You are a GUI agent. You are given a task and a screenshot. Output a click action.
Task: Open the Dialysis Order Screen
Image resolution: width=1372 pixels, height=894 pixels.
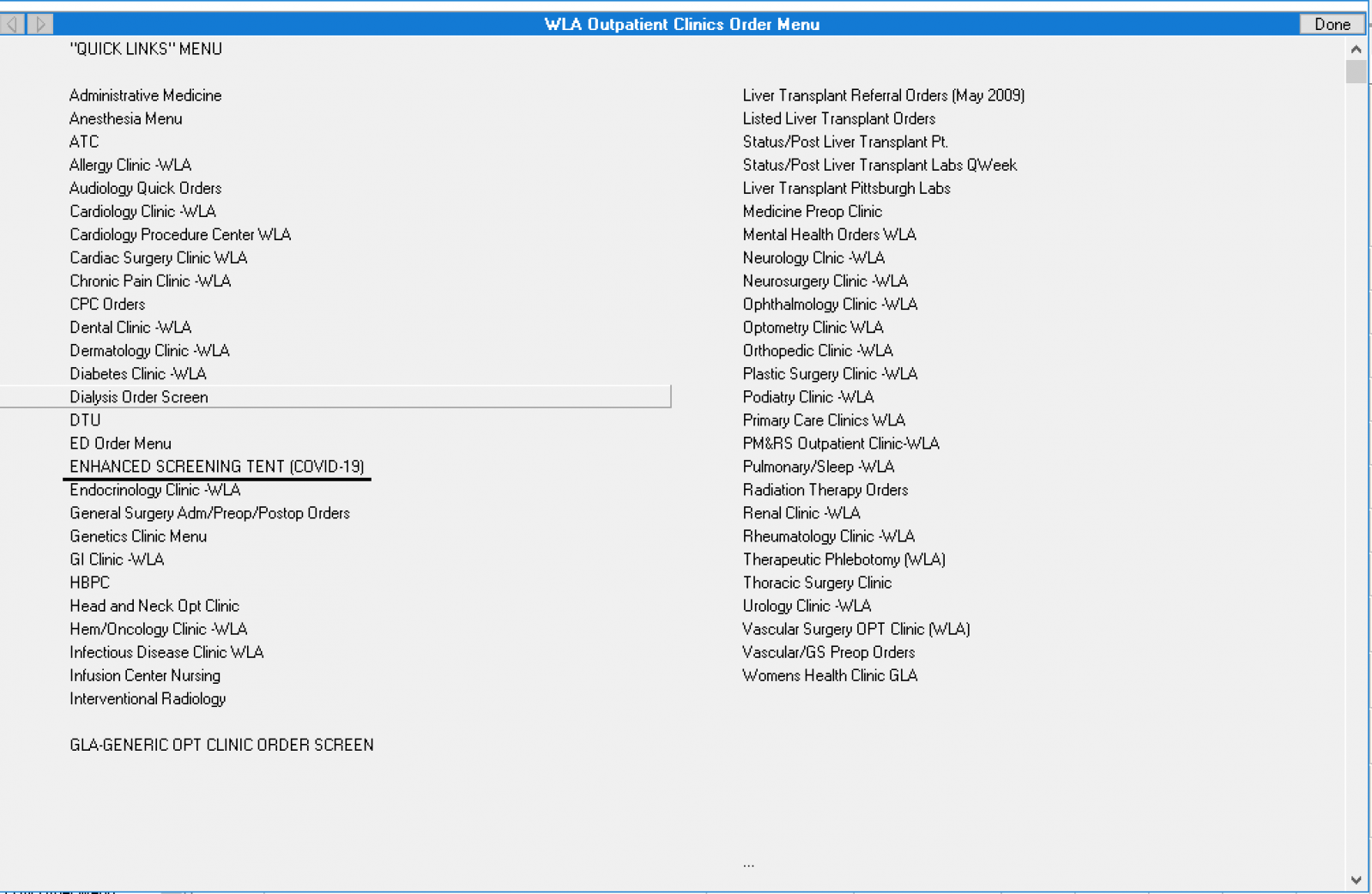point(139,397)
